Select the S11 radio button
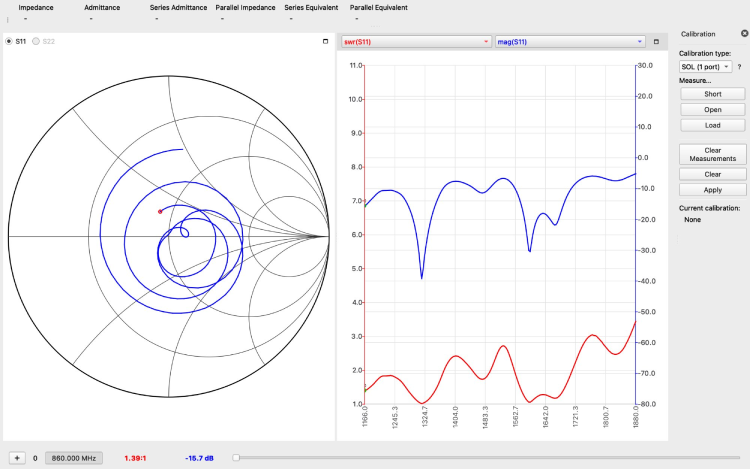 [10, 42]
